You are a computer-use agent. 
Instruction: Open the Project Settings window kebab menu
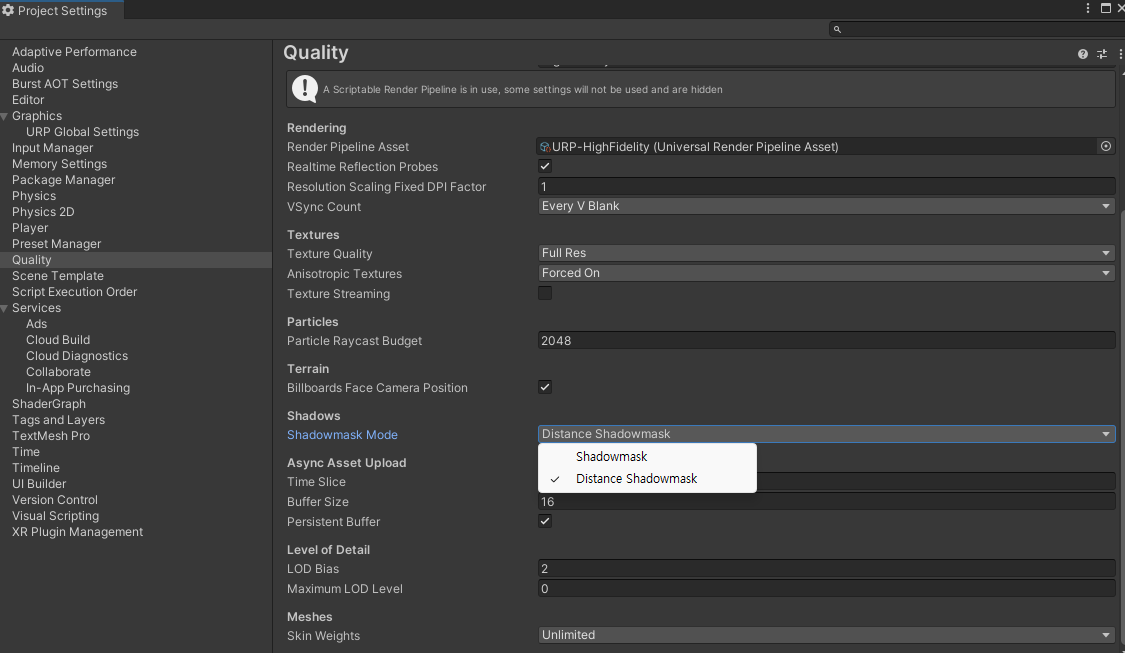pyautogui.click(x=1088, y=8)
